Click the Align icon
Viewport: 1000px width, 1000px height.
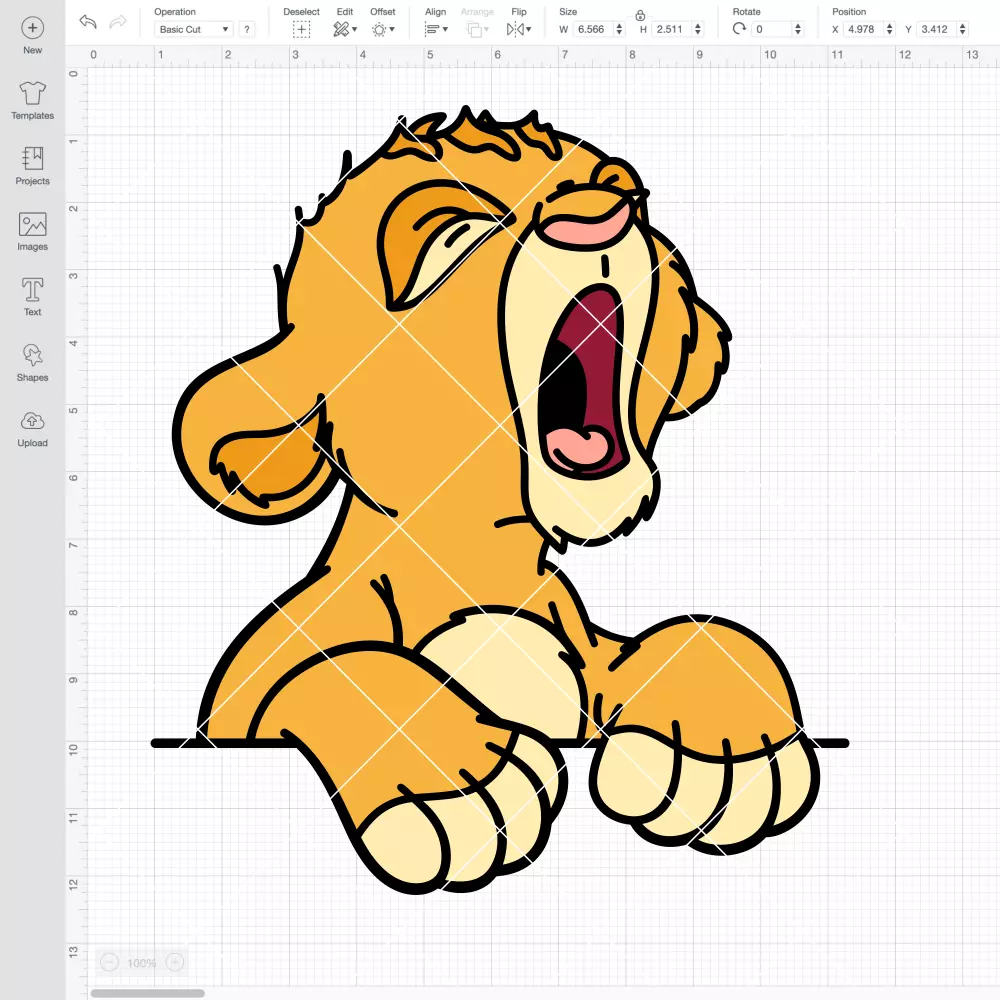pyautogui.click(x=432, y=29)
